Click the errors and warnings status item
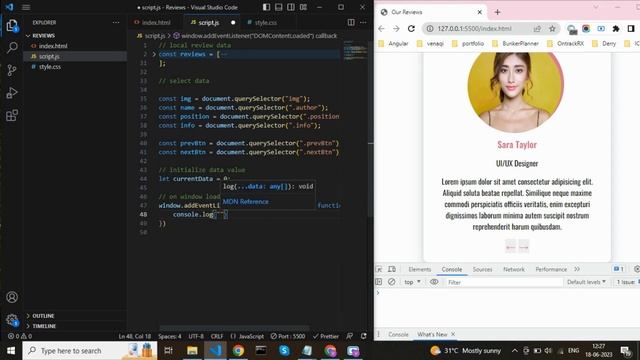 tap(20, 336)
